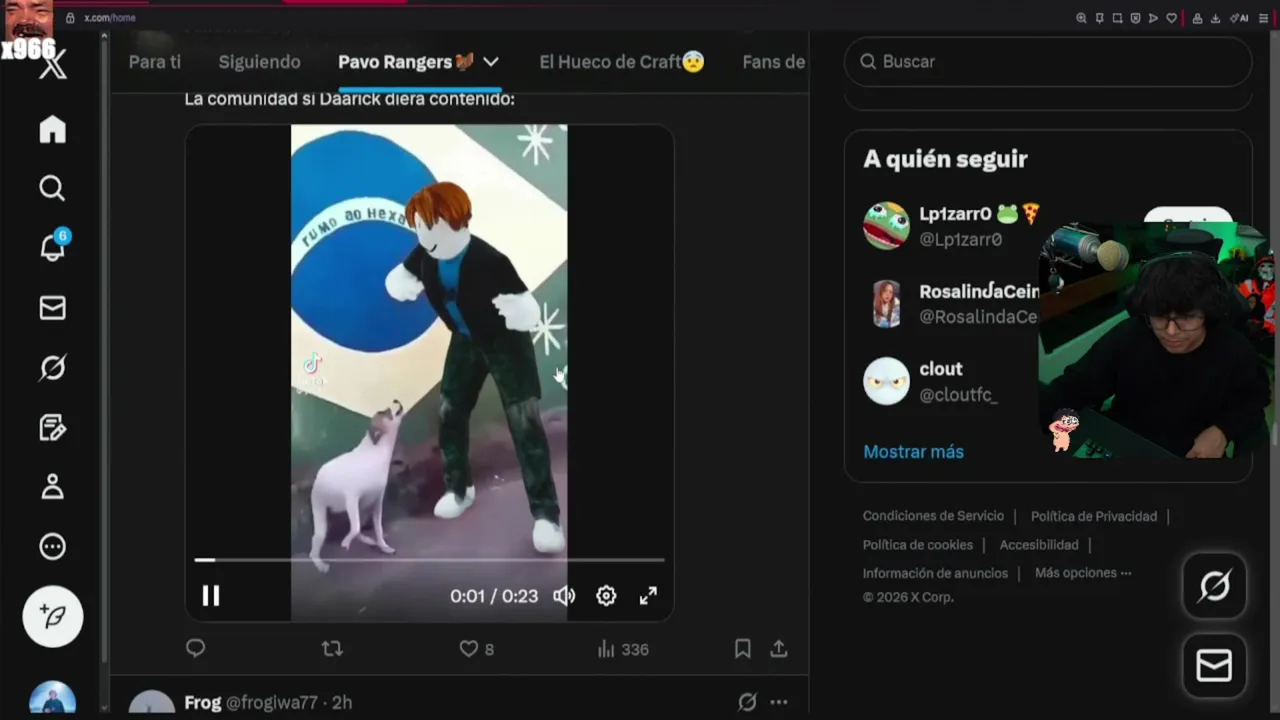1280x720 pixels.
Task: Open Información de anuncios link
Action: pos(935,573)
